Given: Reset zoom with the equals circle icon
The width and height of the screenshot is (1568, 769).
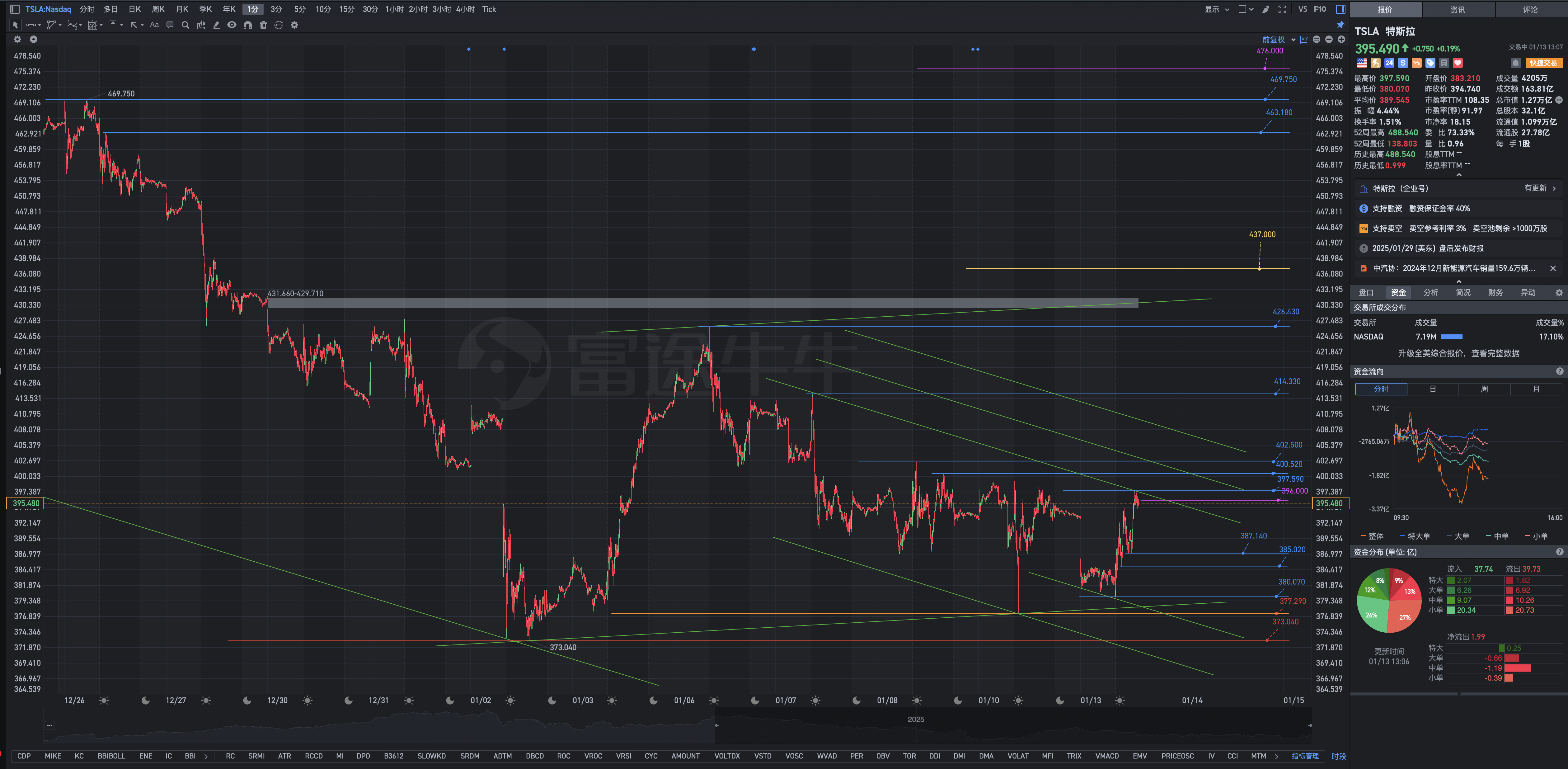Looking at the screenshot, I should point(1316,40).
